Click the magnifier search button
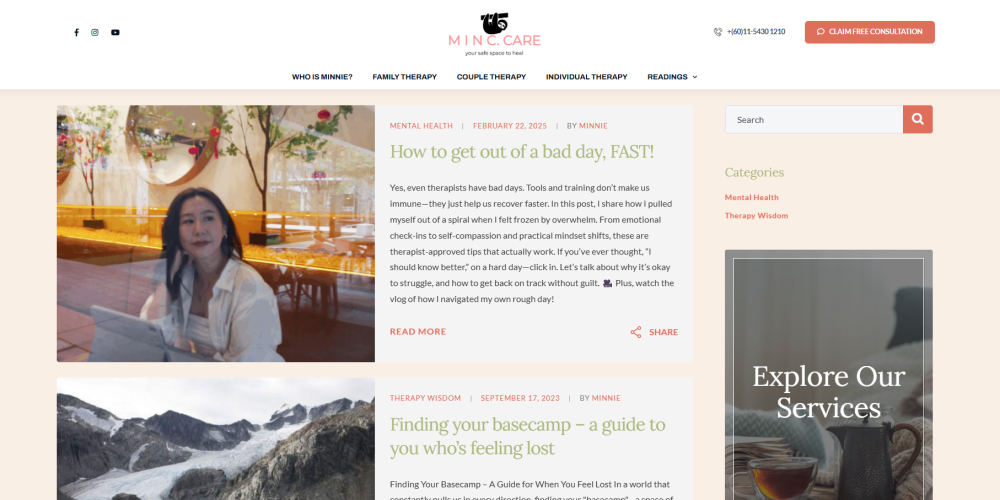1000x500 pixels. pos(918,119)
